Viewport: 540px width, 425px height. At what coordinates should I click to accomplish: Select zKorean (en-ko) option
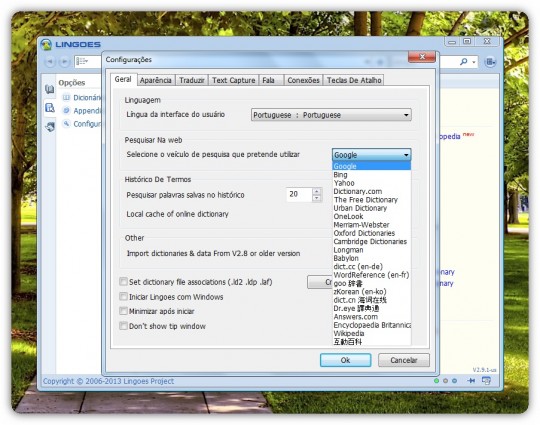(372, 291)
